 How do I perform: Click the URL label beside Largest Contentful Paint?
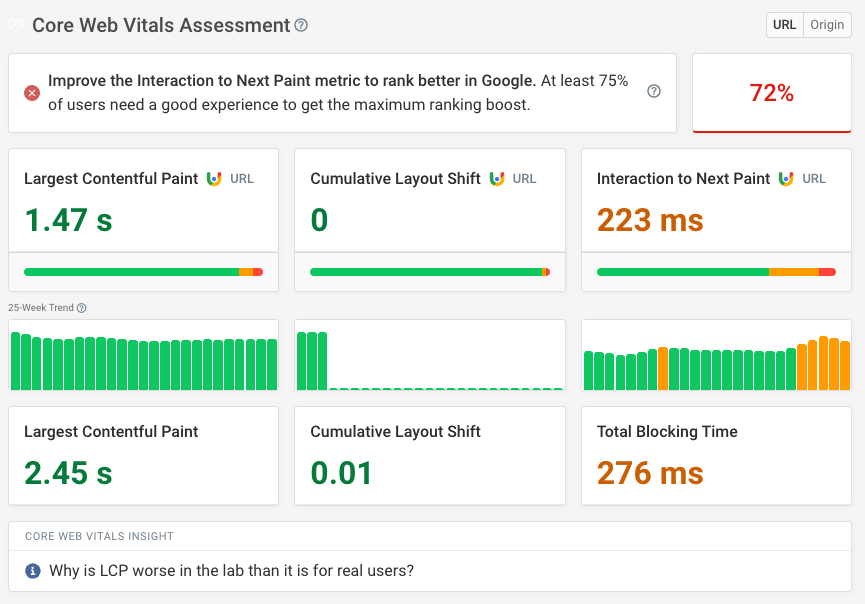click(x=241, y=178)
